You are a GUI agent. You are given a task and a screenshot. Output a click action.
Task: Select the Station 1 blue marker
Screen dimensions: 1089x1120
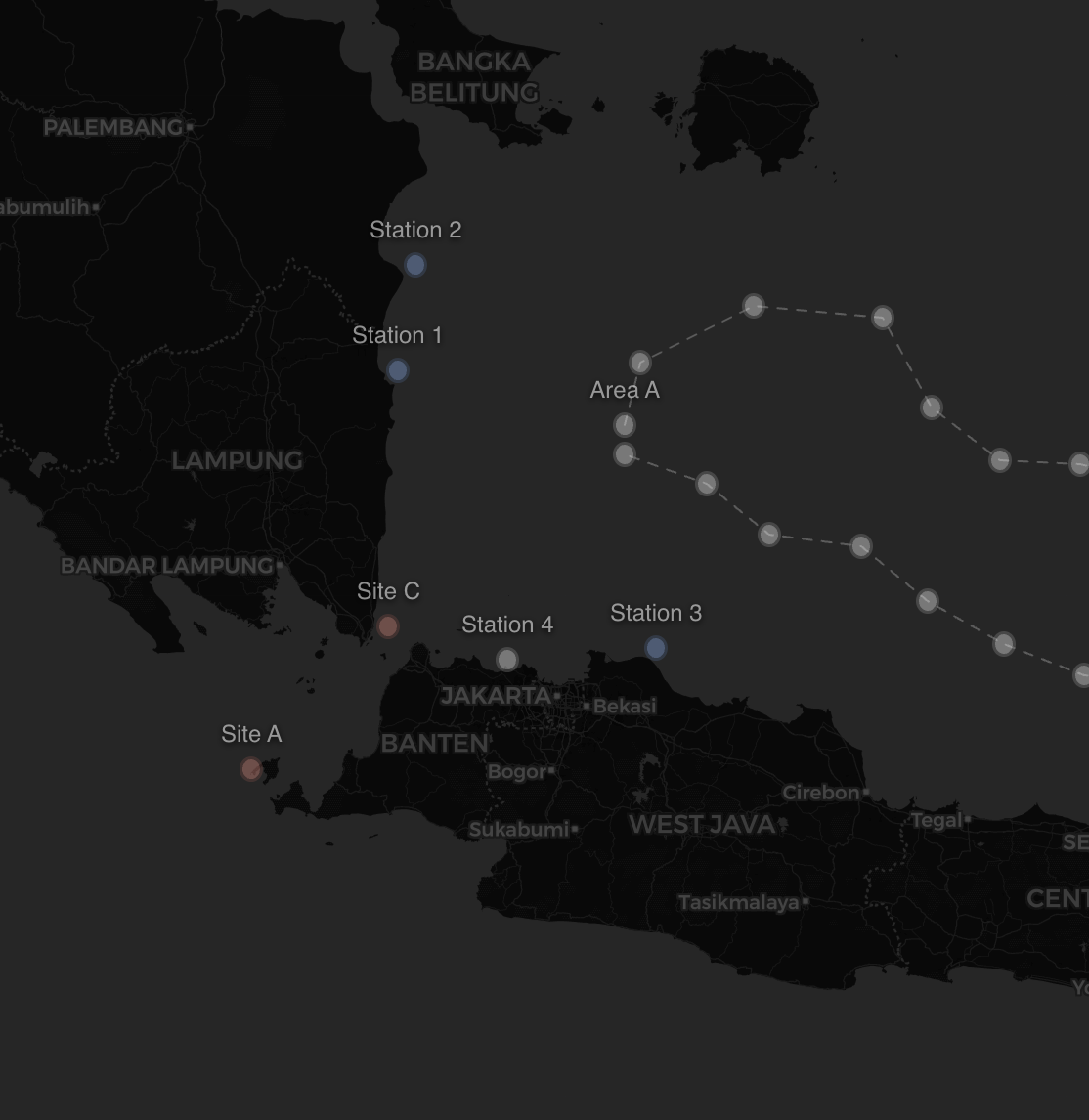(397, 370)
